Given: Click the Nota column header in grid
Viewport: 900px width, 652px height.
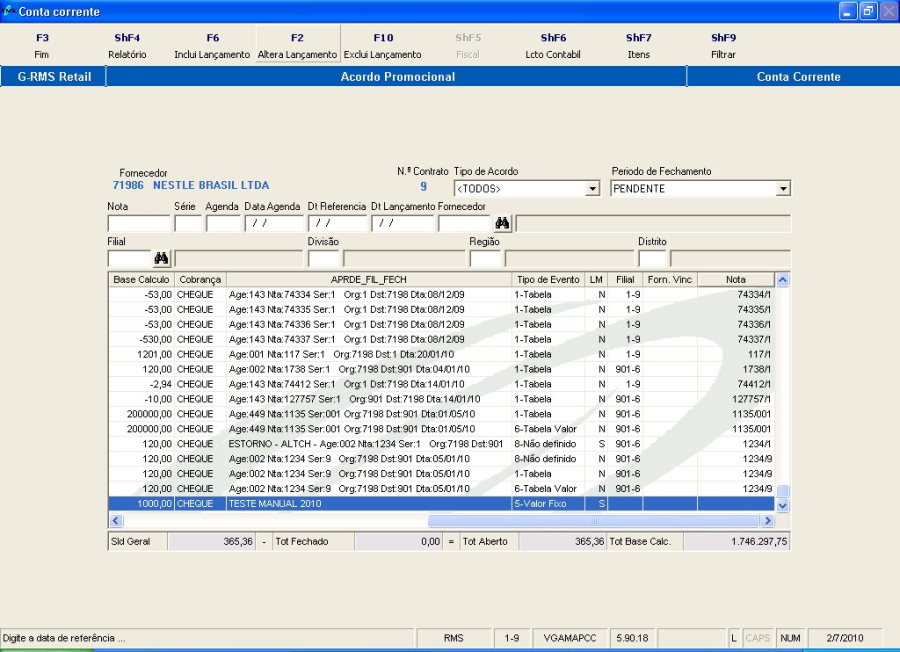Looking at the screenshot, I should click(736, 280).
